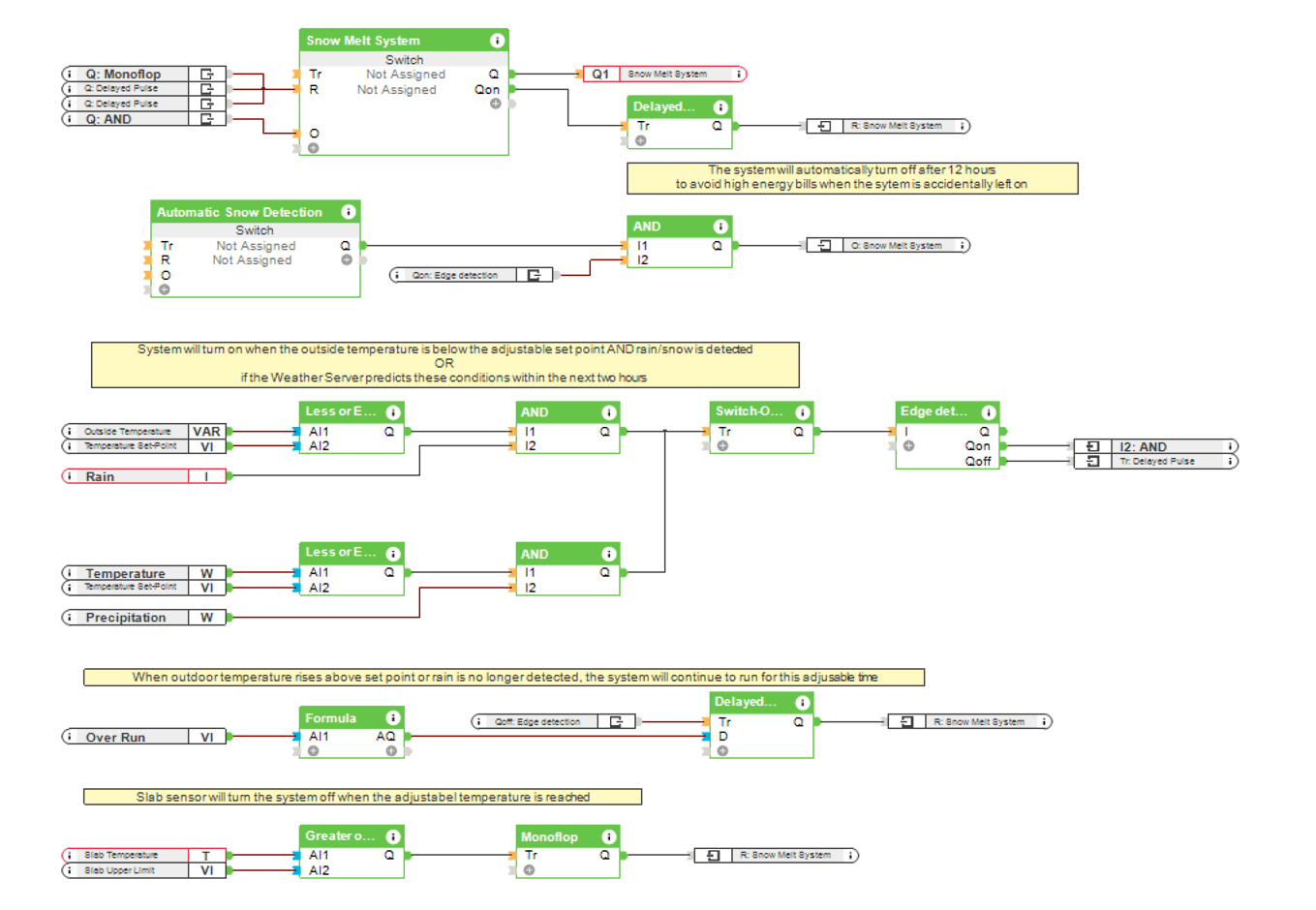Click info icon on Switch-On block
Screen dimensions: 1316x910
tap(802, 412)
